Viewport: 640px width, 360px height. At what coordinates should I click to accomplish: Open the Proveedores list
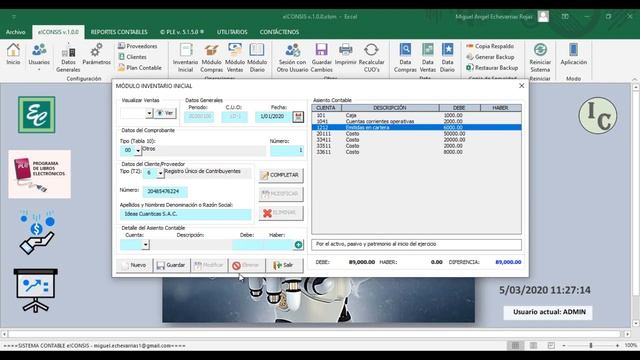pos(138,46)
